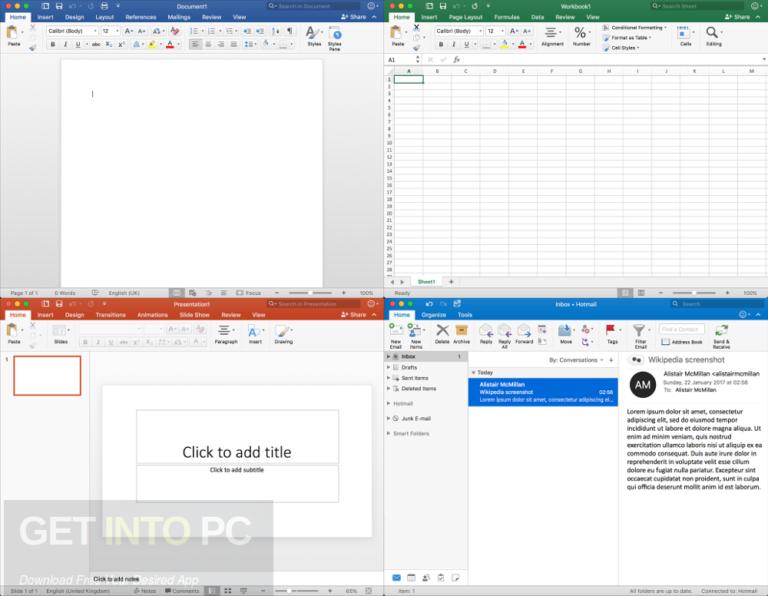Align text left in Word
768x596 pixels.
click(195, 45)
